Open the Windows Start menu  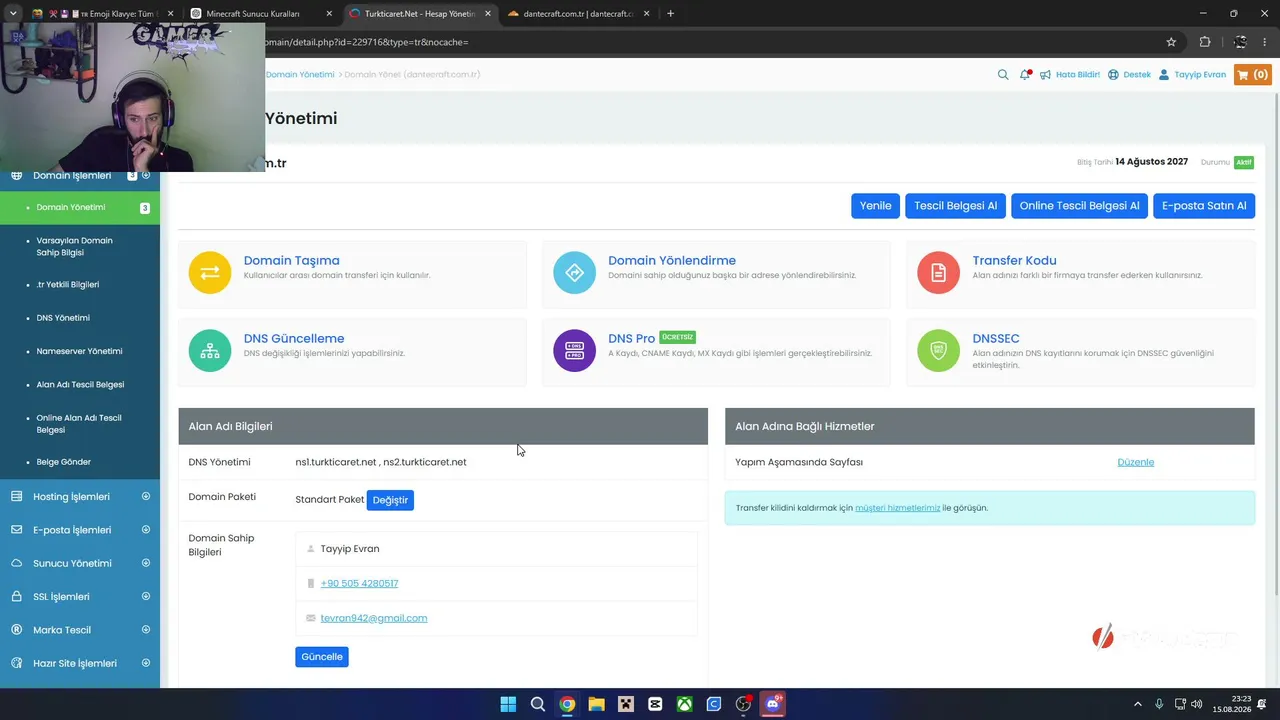(x=508, y=704)
